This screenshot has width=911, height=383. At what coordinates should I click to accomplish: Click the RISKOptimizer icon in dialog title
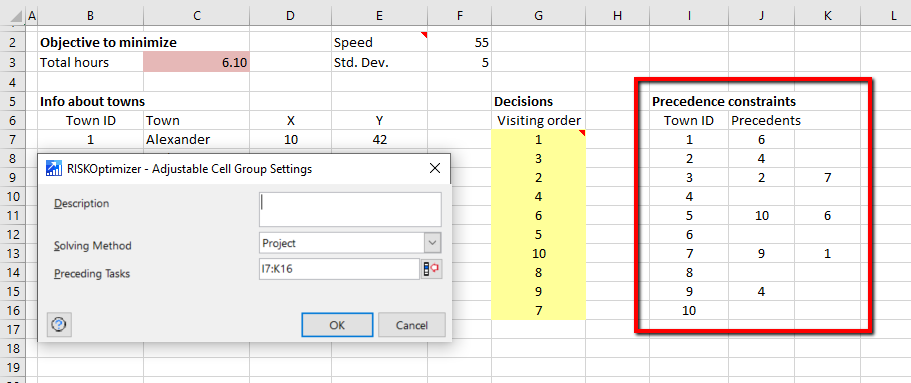[x=54, y=169]
